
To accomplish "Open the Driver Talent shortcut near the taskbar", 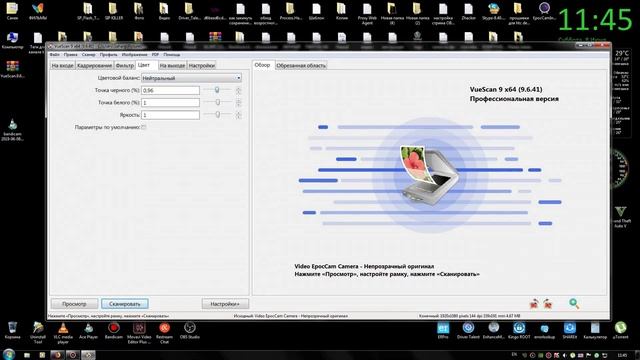I will click(468, 330).
